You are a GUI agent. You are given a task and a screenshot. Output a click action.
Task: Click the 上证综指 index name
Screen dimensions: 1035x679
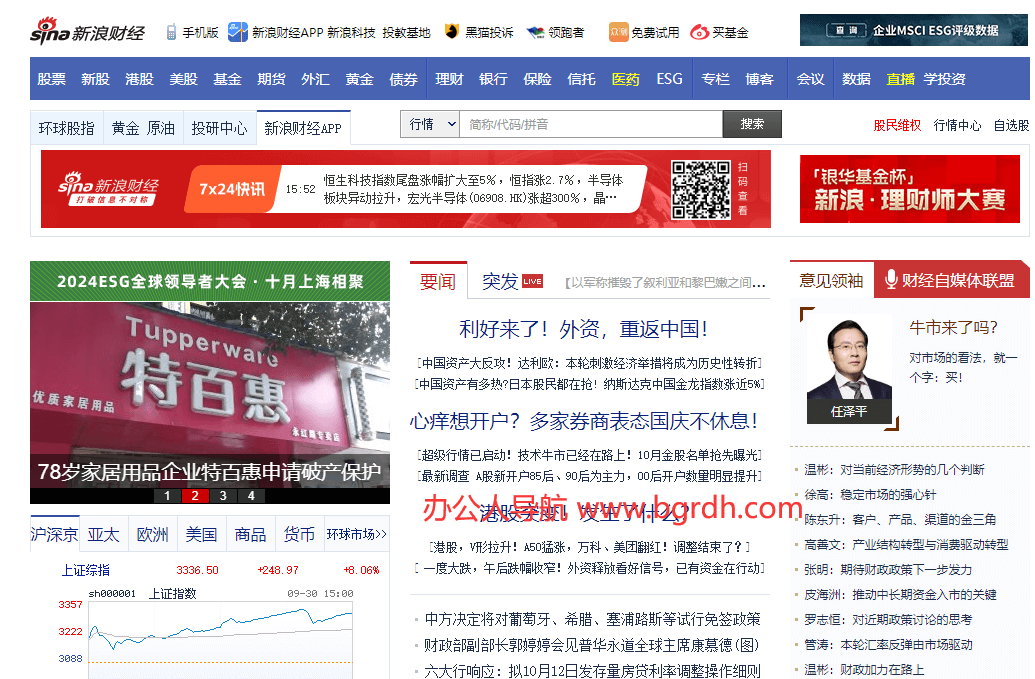point(86,570)
